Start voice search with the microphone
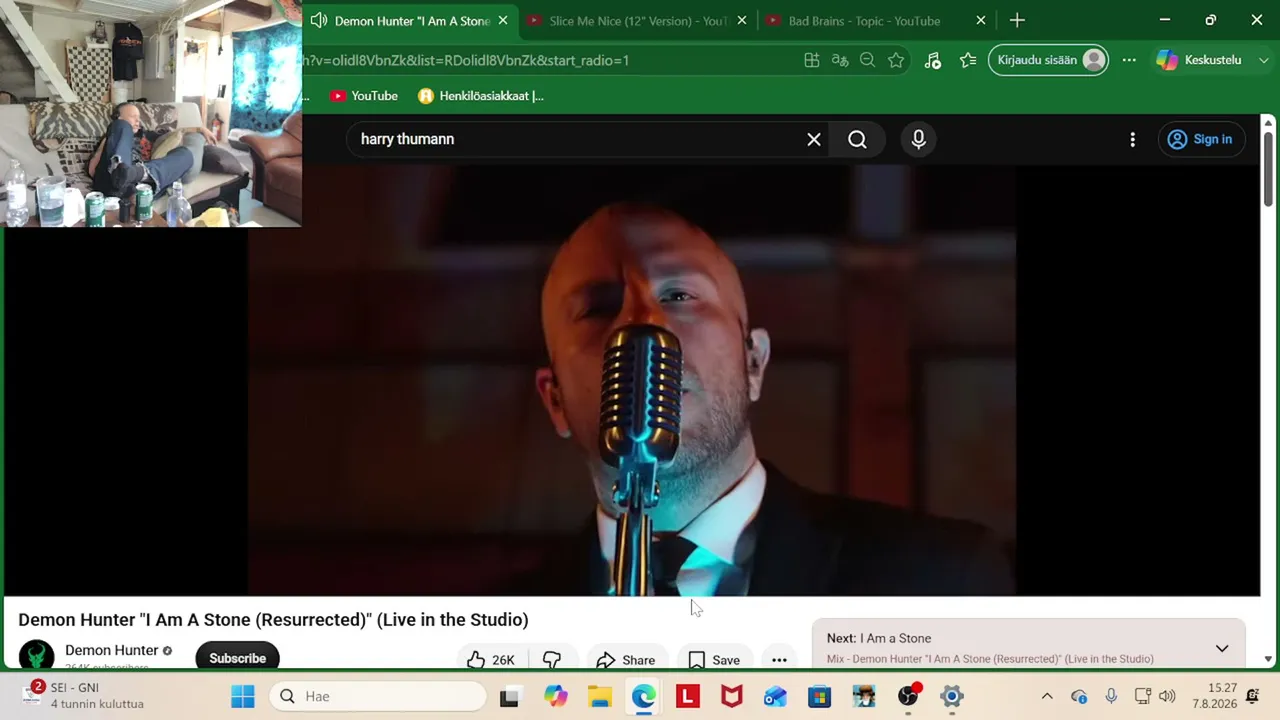Viewport: 1280px width, 720px height. click(x=918, y=140)
